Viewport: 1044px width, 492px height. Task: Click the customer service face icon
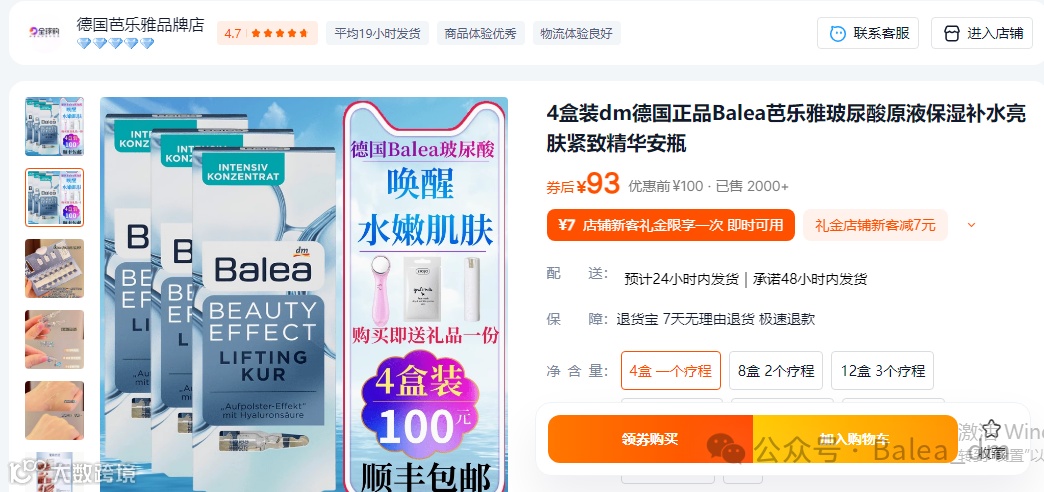[838, 33]
